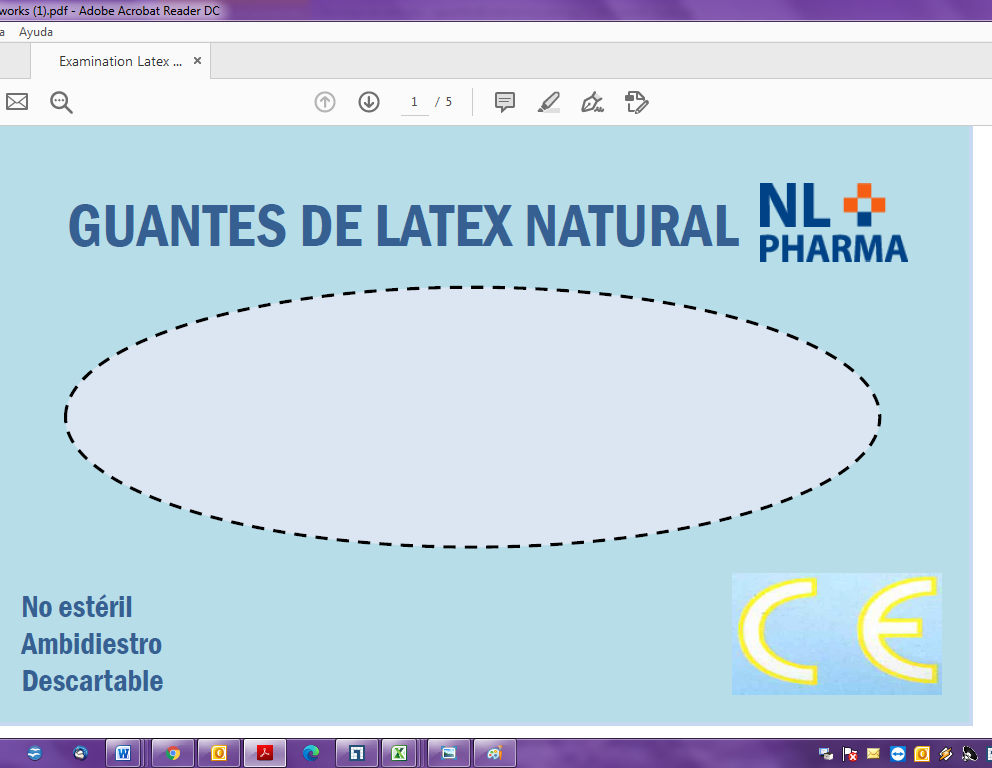This screenshot has height=768, width=992.
Task: Click the Thunderbird taskbar icon
Action: pos(80,753)
